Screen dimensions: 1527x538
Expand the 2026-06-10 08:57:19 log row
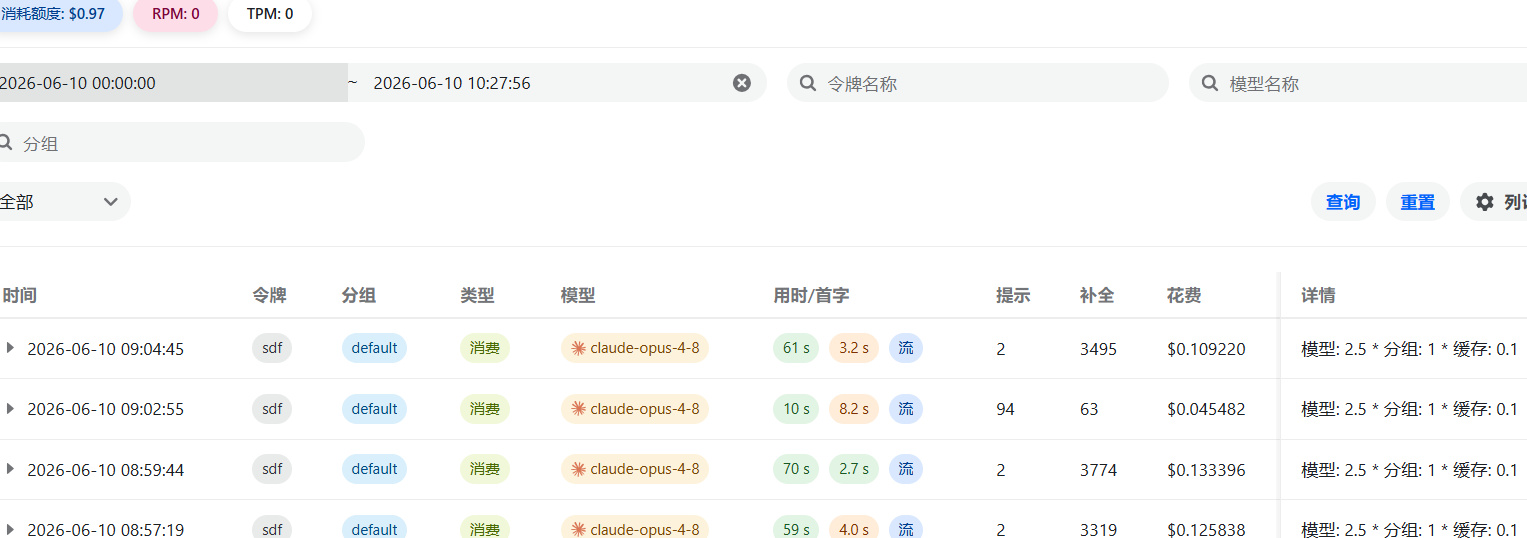pos(10,529)
